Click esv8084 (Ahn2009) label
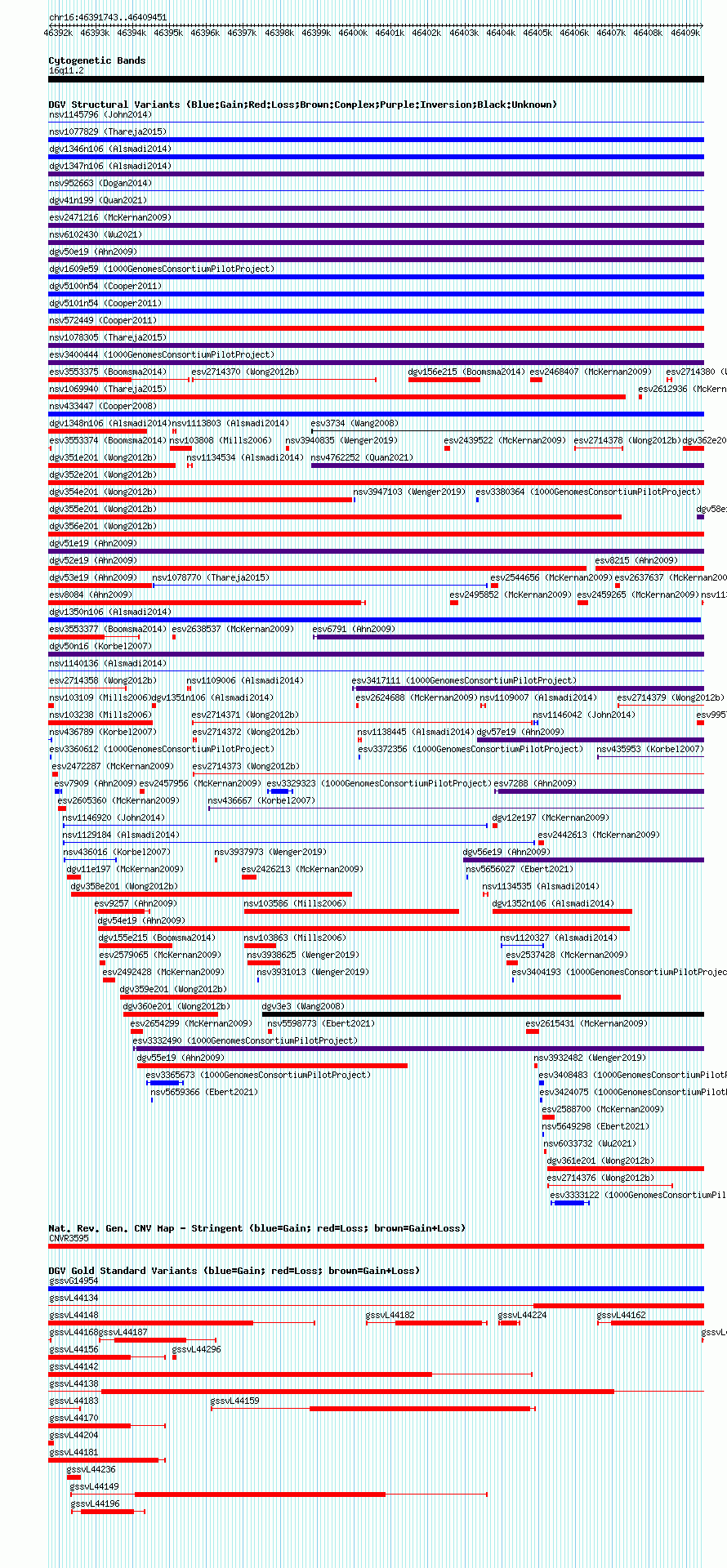This screenshot has width=727, height=1568. tap(90, 595)
